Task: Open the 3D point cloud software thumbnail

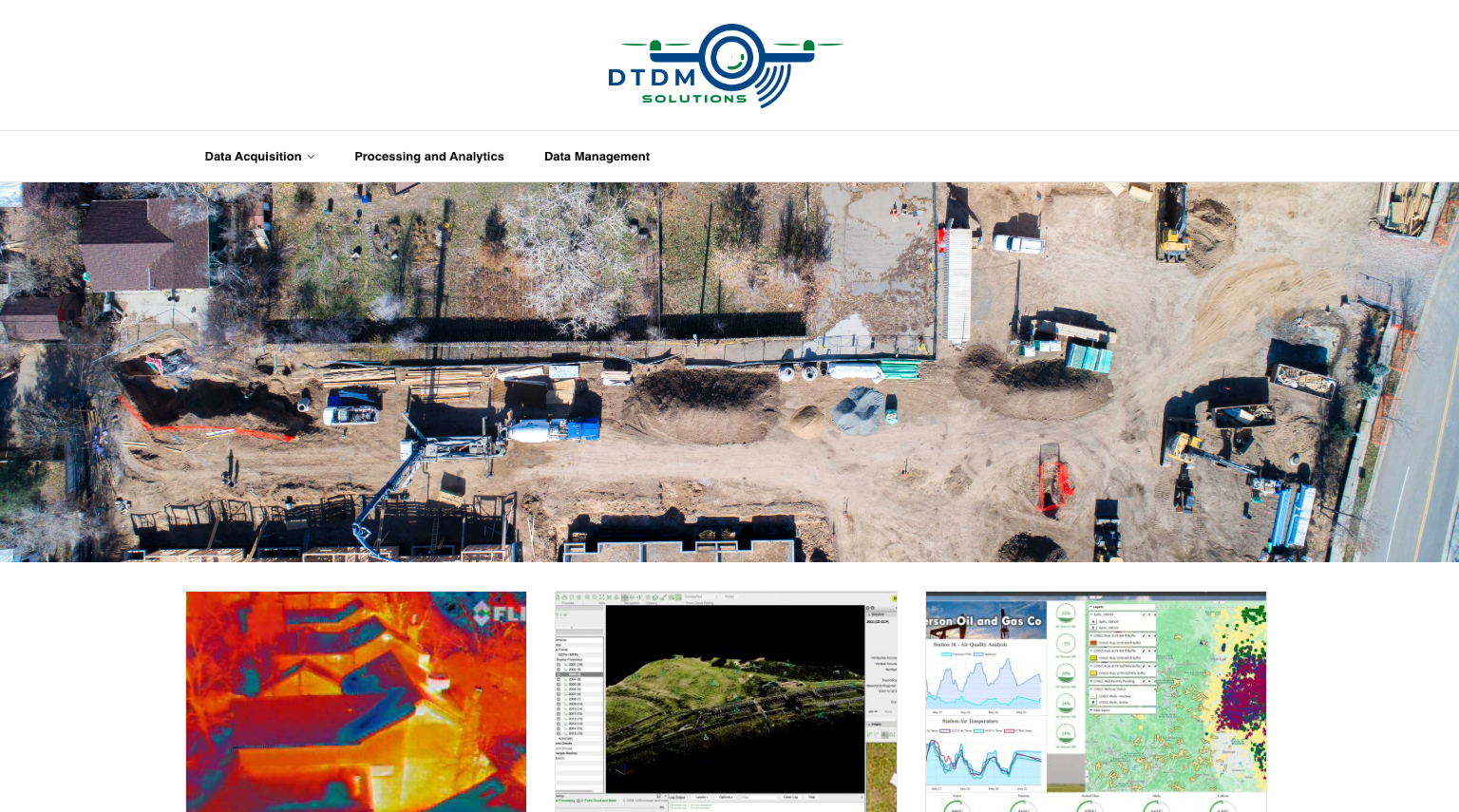Action: (726, 702)
